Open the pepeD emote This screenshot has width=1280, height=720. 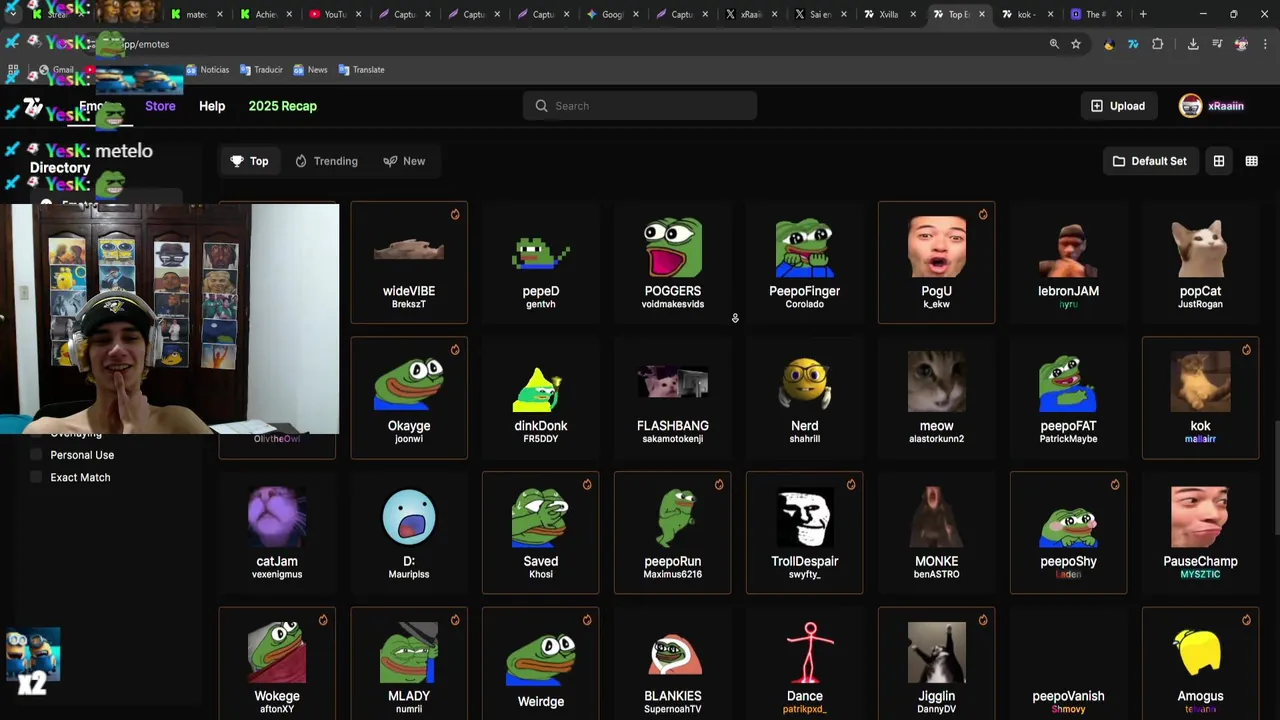(x=541, y=263)
